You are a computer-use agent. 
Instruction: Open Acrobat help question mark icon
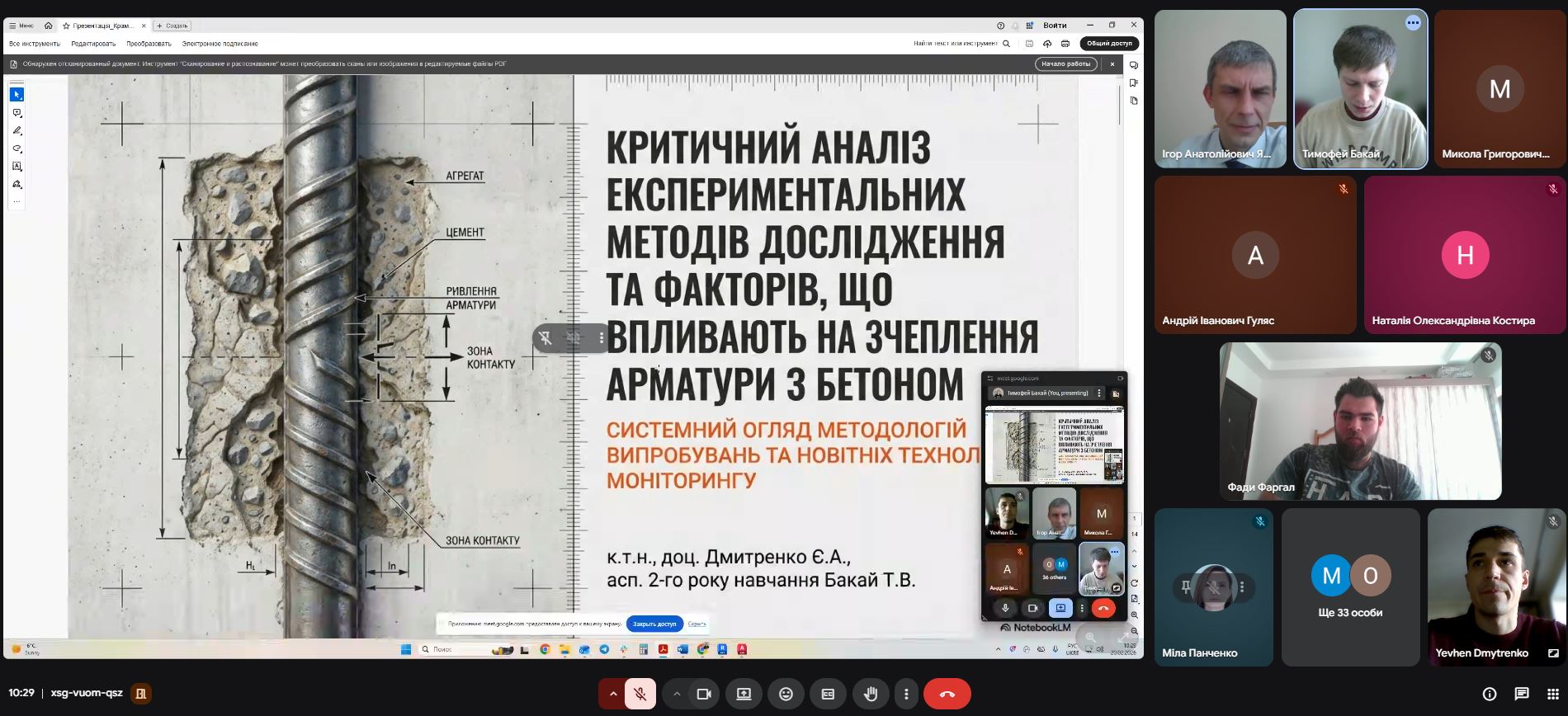(1001, 26)
